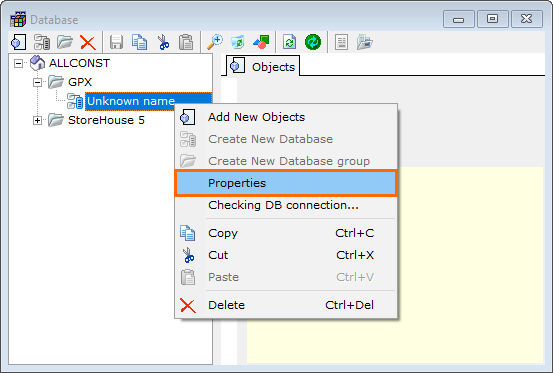
Task: Collapse the ALLCONST tree root
Action: coord(18,63)
